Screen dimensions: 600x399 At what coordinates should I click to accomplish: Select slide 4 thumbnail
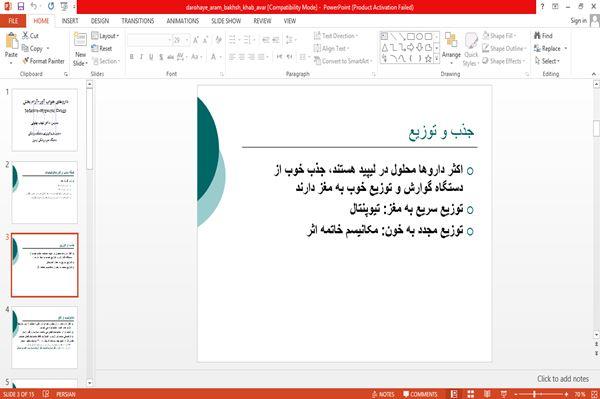[44, 337]
